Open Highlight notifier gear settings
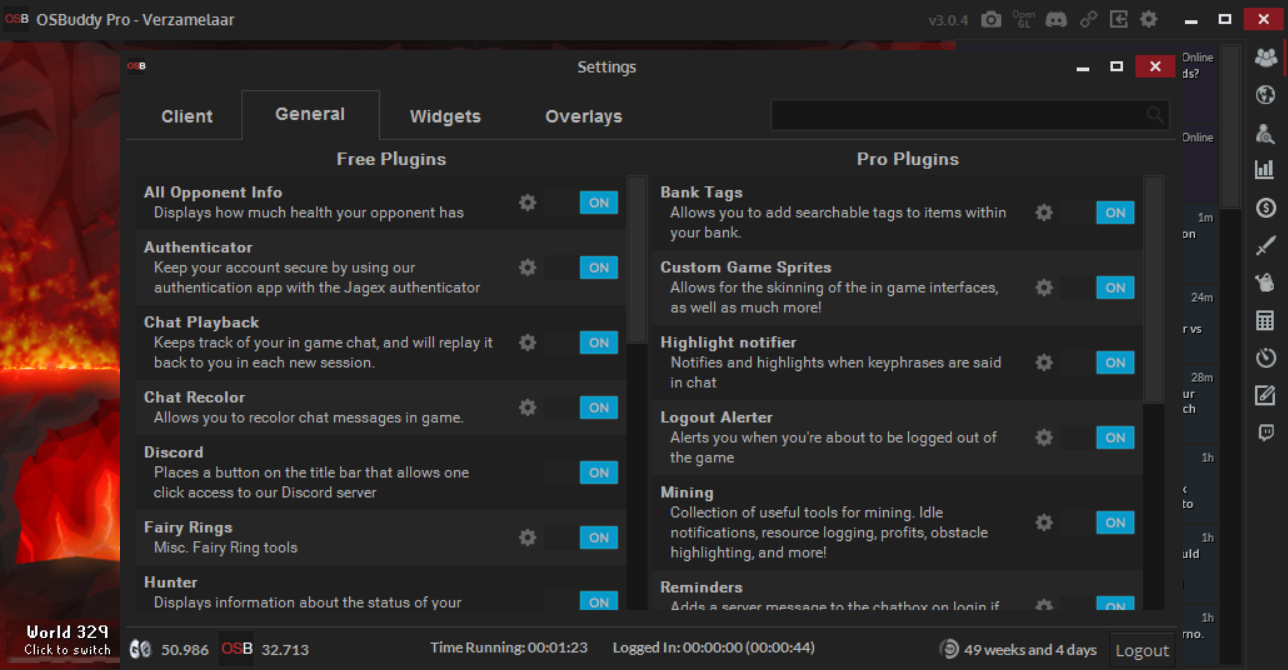This screenshot has width=1288, height=670. point(1044,363)
